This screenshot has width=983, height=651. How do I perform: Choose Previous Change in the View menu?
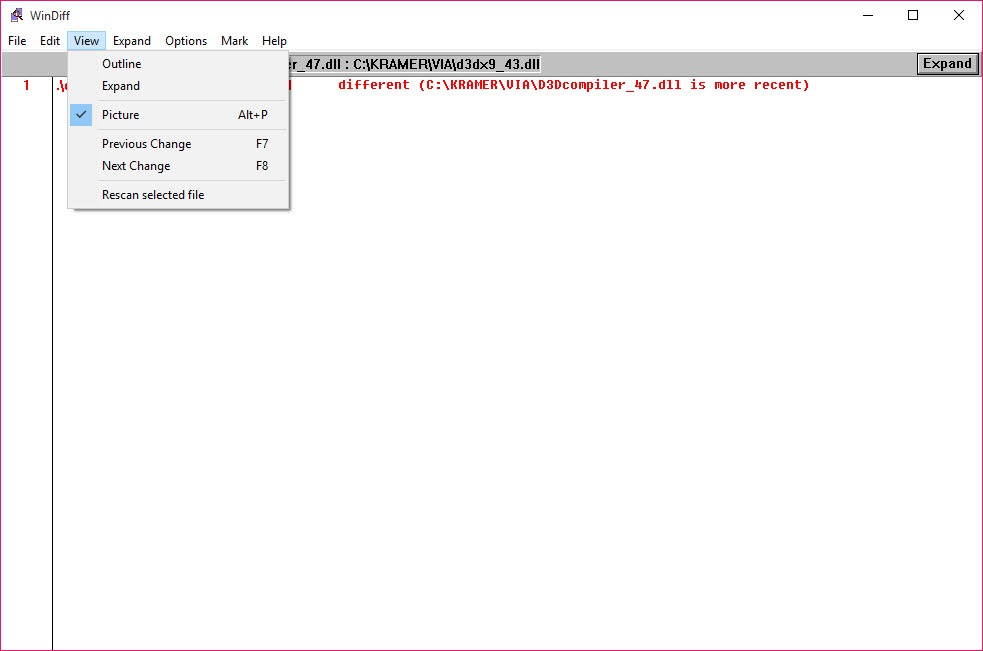click(x=146, y=143)
